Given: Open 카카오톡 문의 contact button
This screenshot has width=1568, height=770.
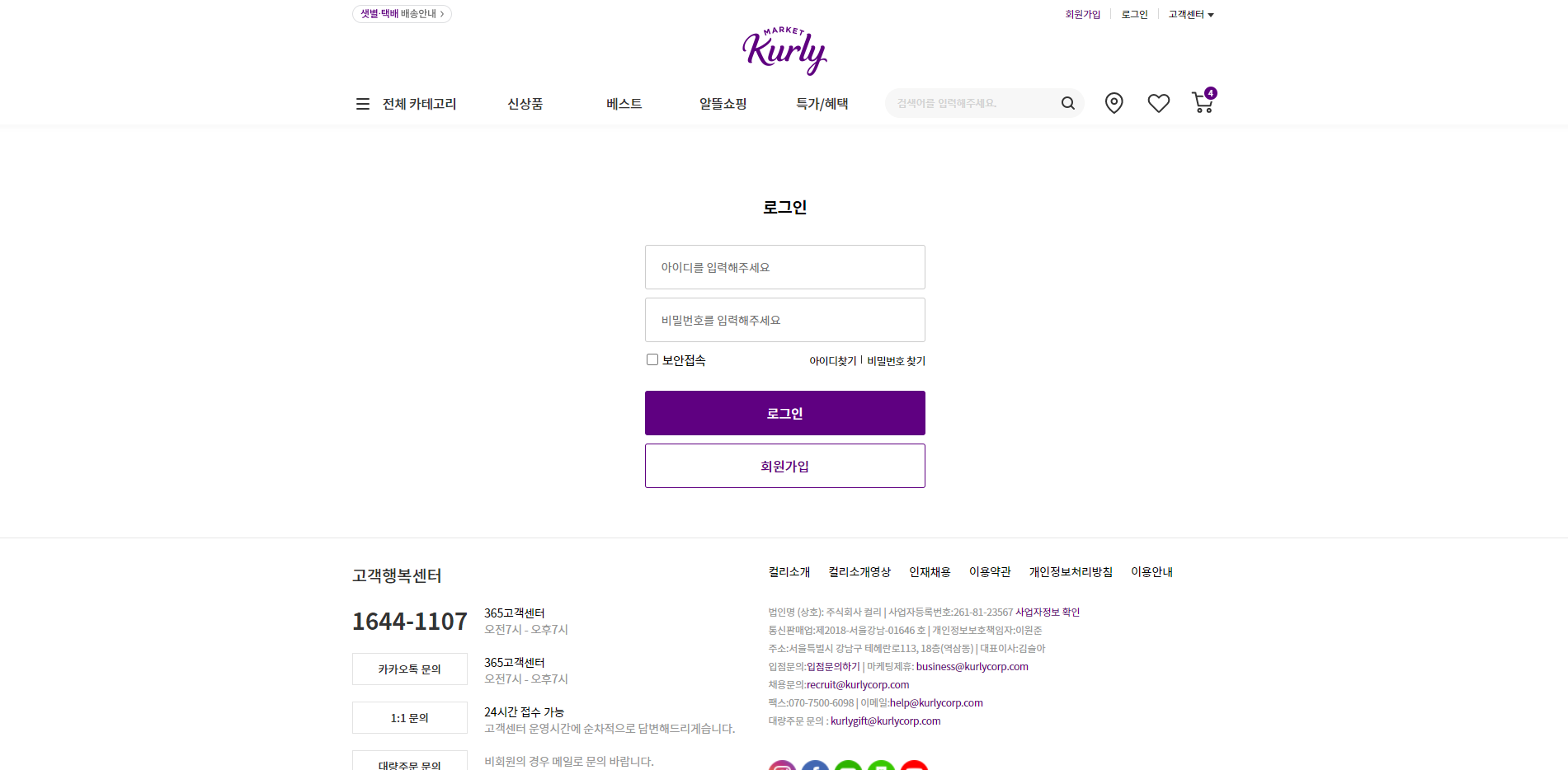Looking at the screenshot, I should (x=409, y=669).
